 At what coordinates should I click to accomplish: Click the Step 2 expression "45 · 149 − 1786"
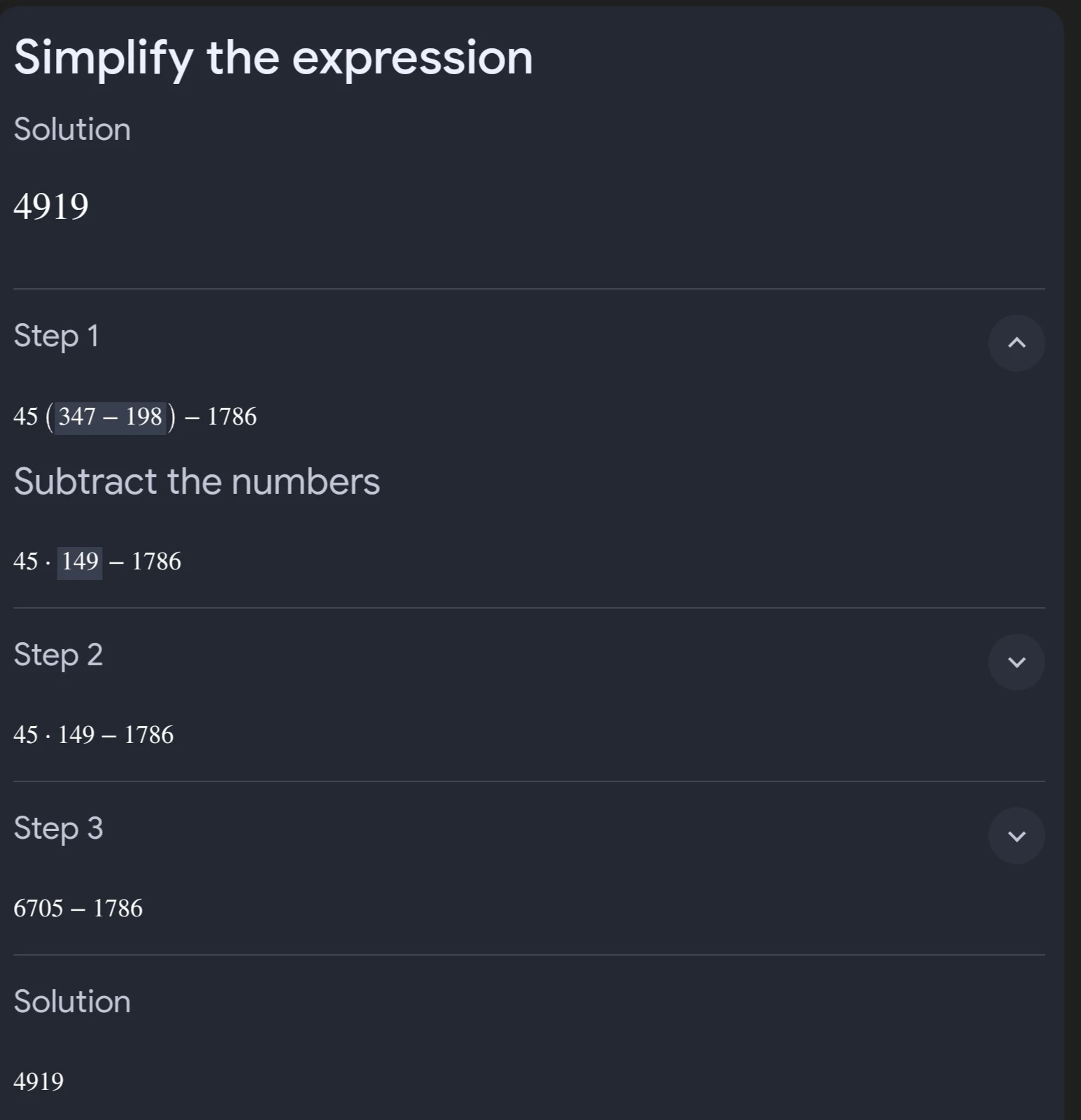[93, 735]
